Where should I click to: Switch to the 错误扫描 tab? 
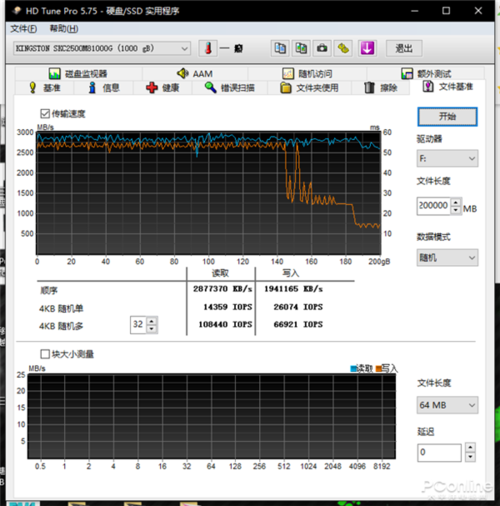(229, 88)
